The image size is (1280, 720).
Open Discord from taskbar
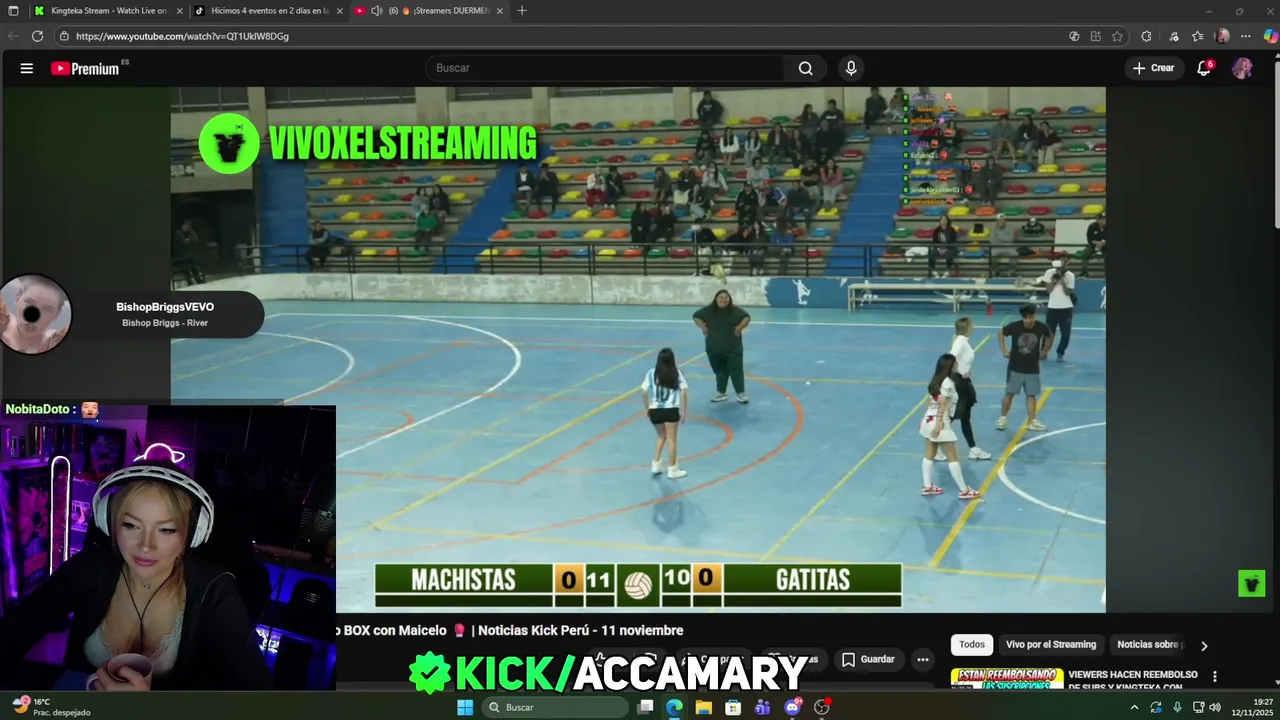point(792,707)
